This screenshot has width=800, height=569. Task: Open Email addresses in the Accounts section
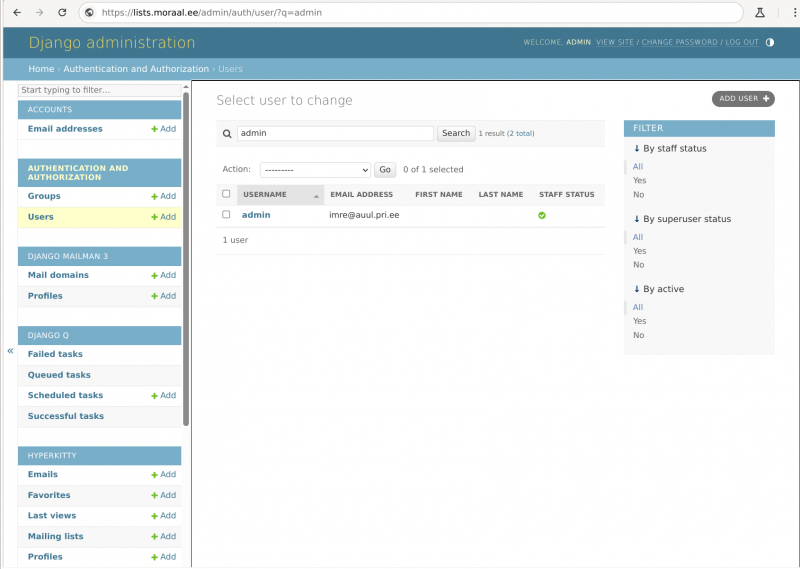pyautogui.click(x=65, y=129)
